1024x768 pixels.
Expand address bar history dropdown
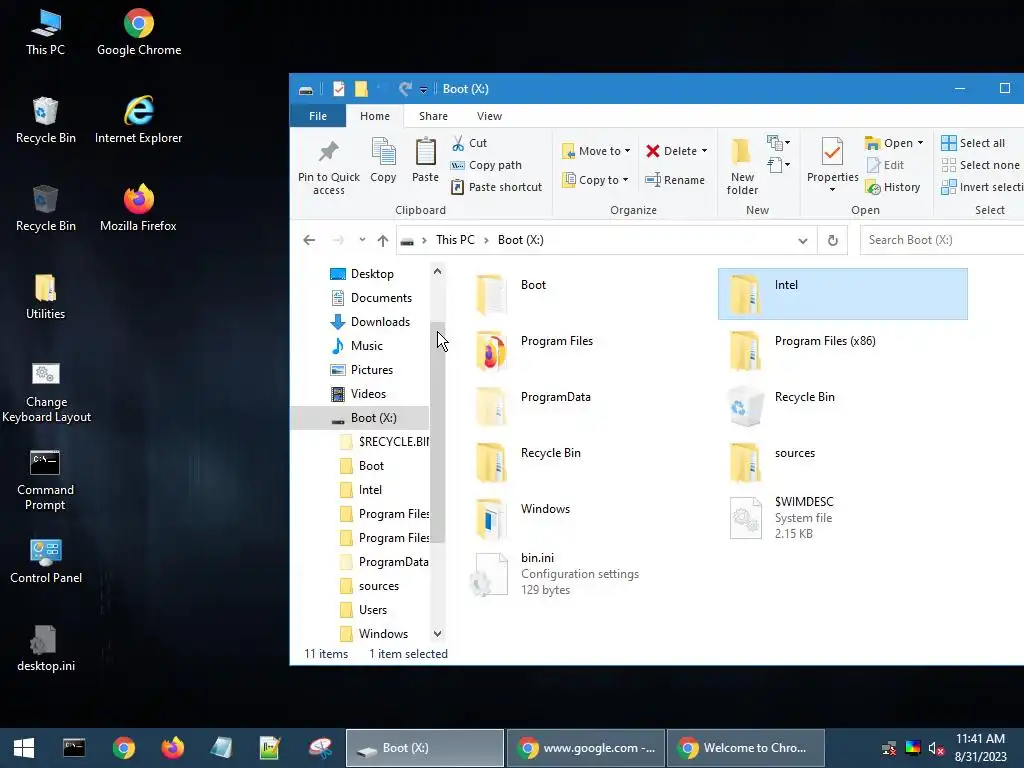803,240
